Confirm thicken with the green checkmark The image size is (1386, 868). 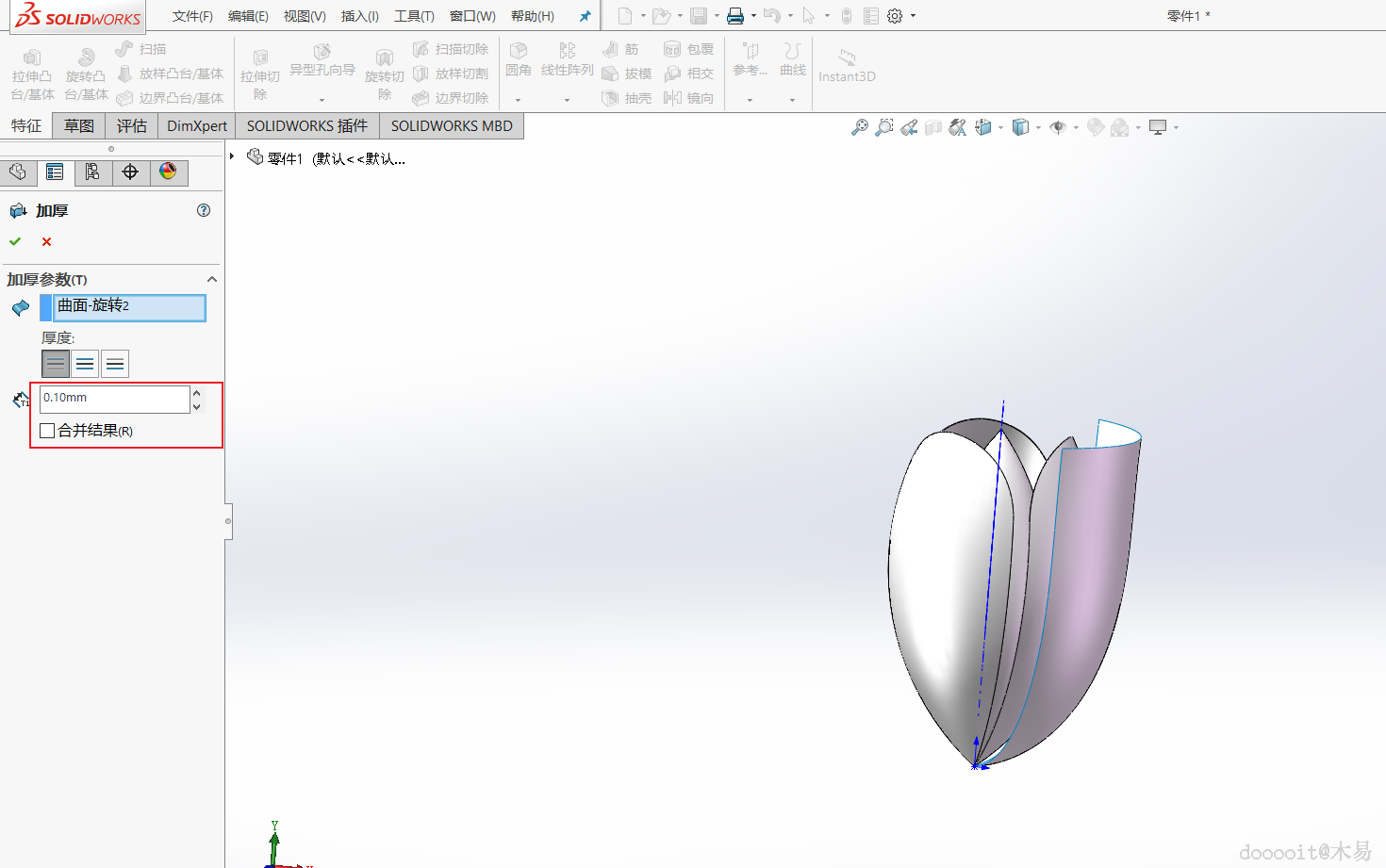click(15, 242)
